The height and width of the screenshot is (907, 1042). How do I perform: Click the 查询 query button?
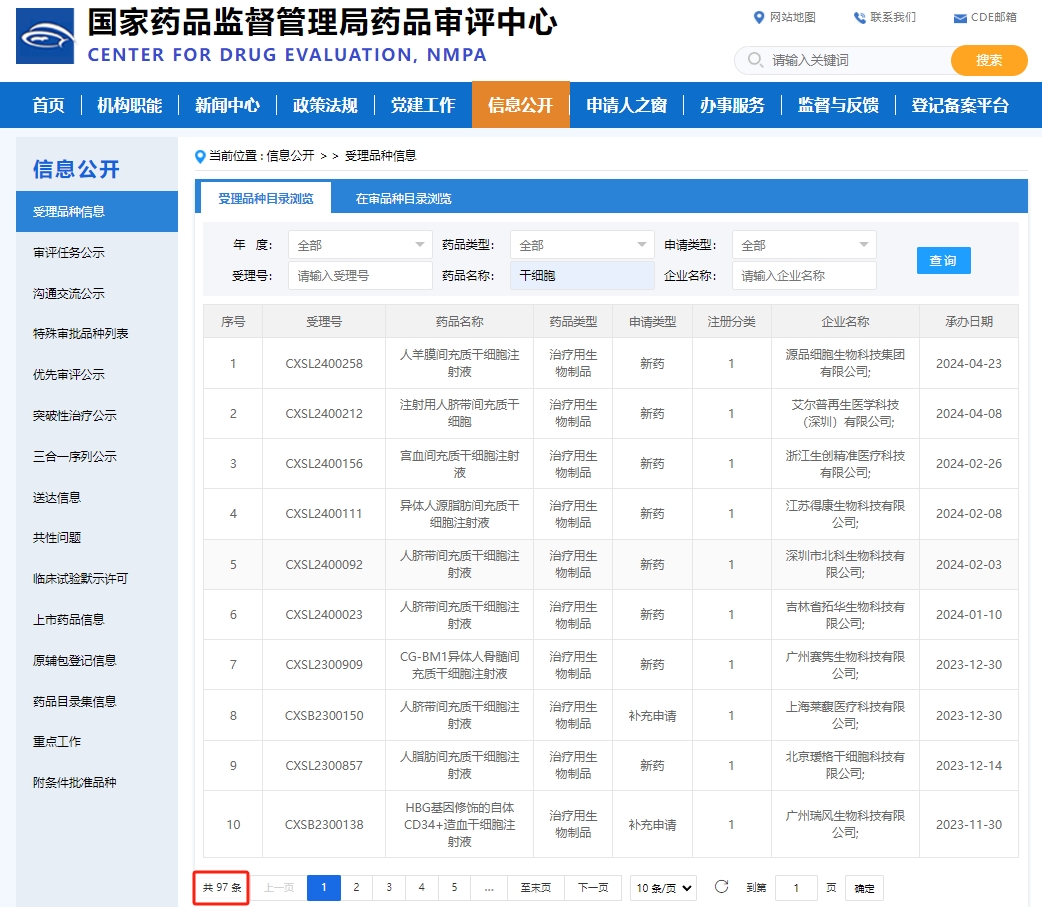[x=943, y=259]
